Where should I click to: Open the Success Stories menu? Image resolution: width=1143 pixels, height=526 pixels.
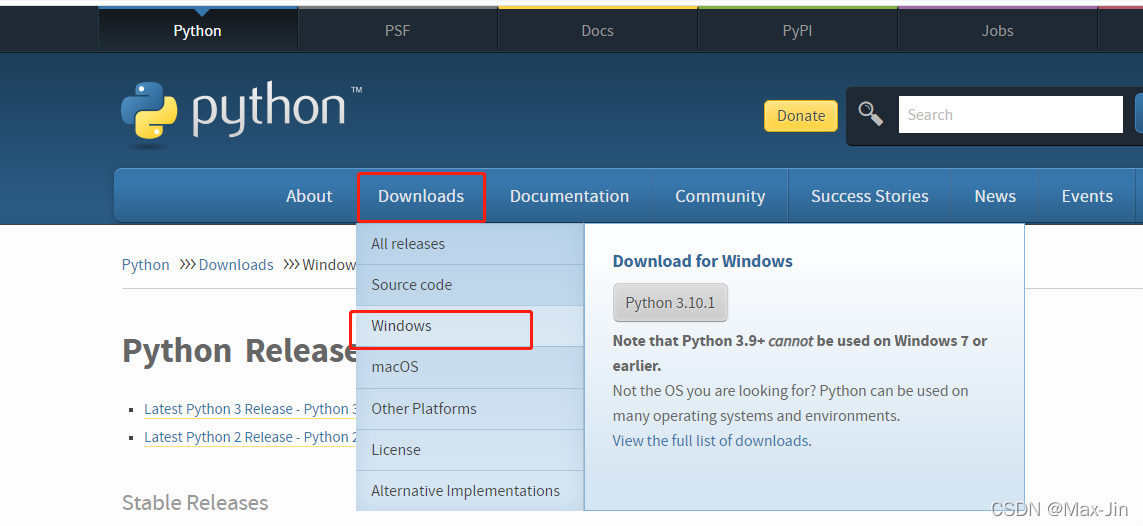[870, 196]
